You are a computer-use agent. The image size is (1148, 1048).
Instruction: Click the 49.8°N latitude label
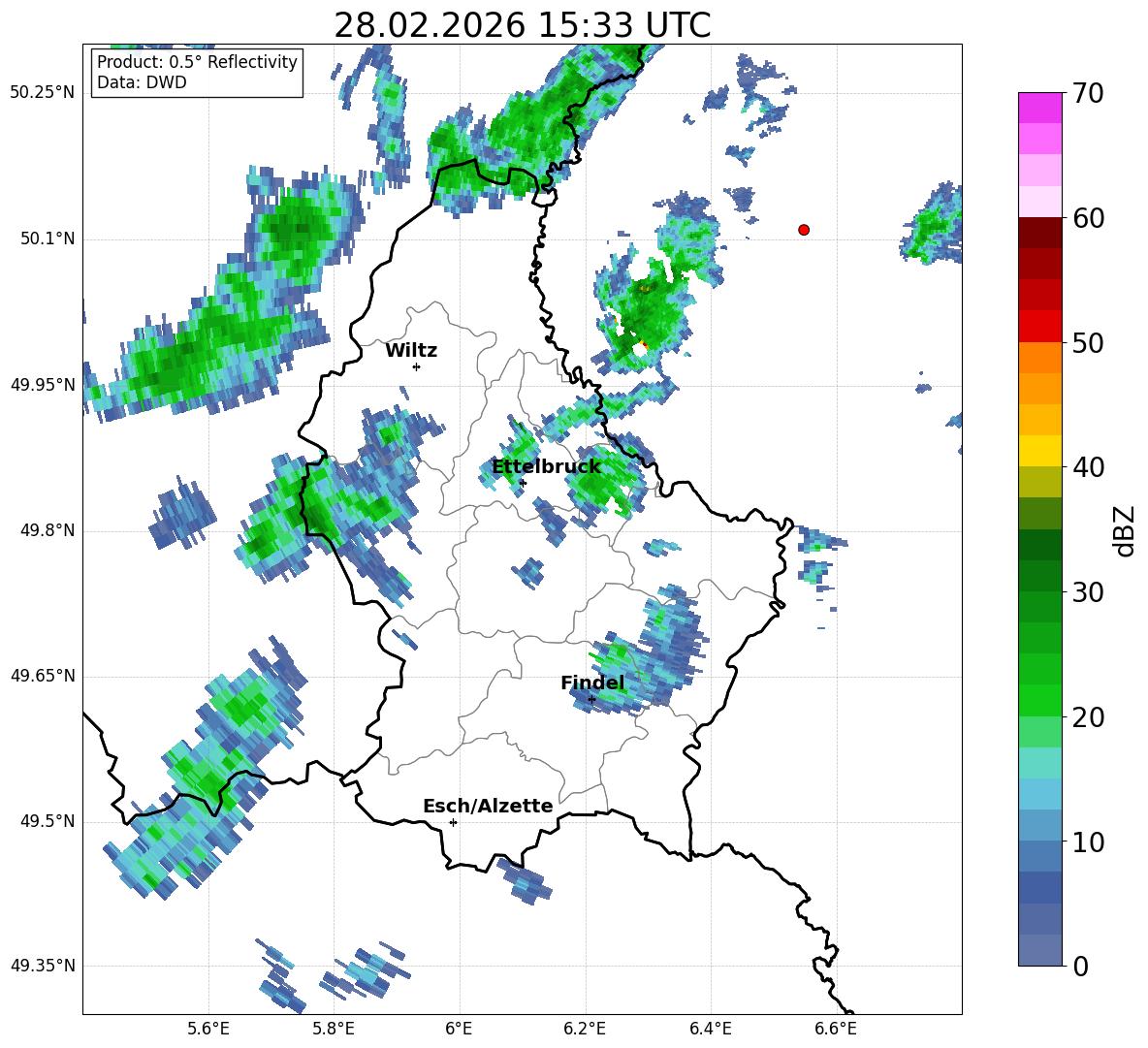pyautogui.click(x=47, y=530)
